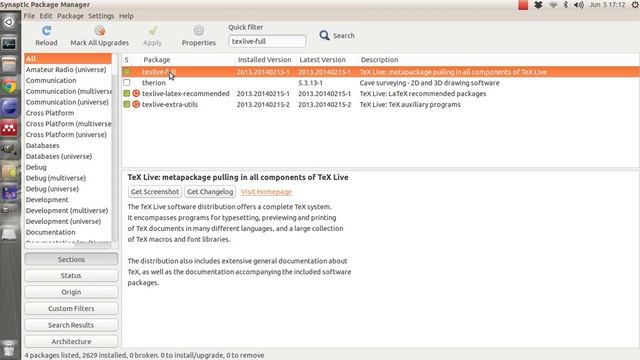
Task: Select Development (universe) section
Action: tap(68, 221)
